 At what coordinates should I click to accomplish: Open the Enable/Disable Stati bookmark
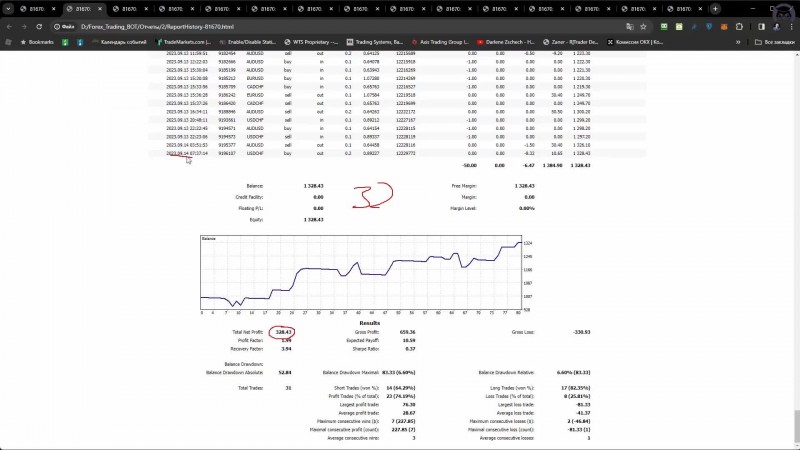pos(248,42)
